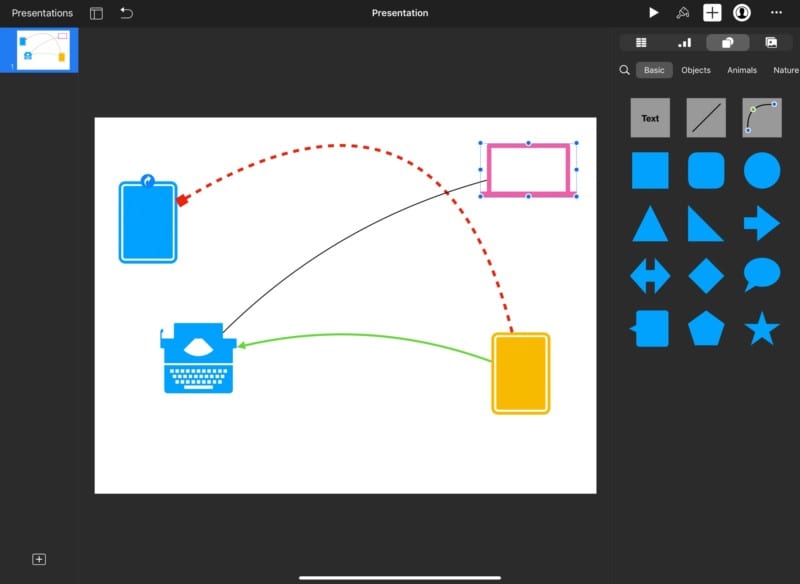Tap the Format paintbrush icon
Viewport: 800px width, 584px height.
click(681, 12)
